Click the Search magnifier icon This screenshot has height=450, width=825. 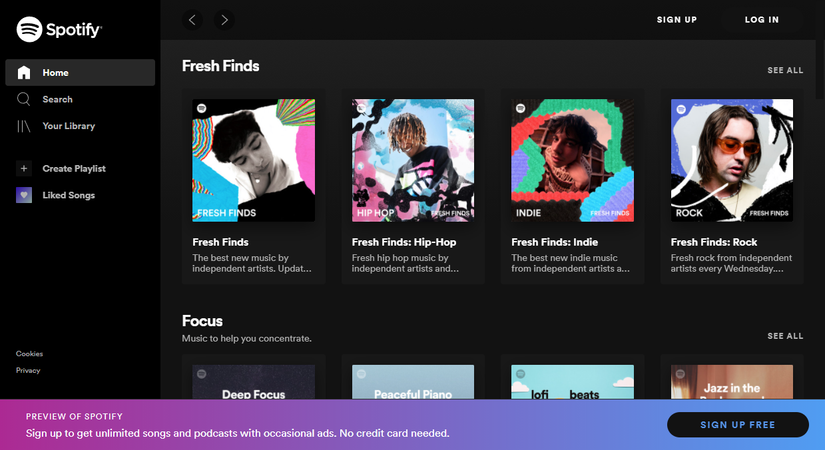(x=24, y=99)
